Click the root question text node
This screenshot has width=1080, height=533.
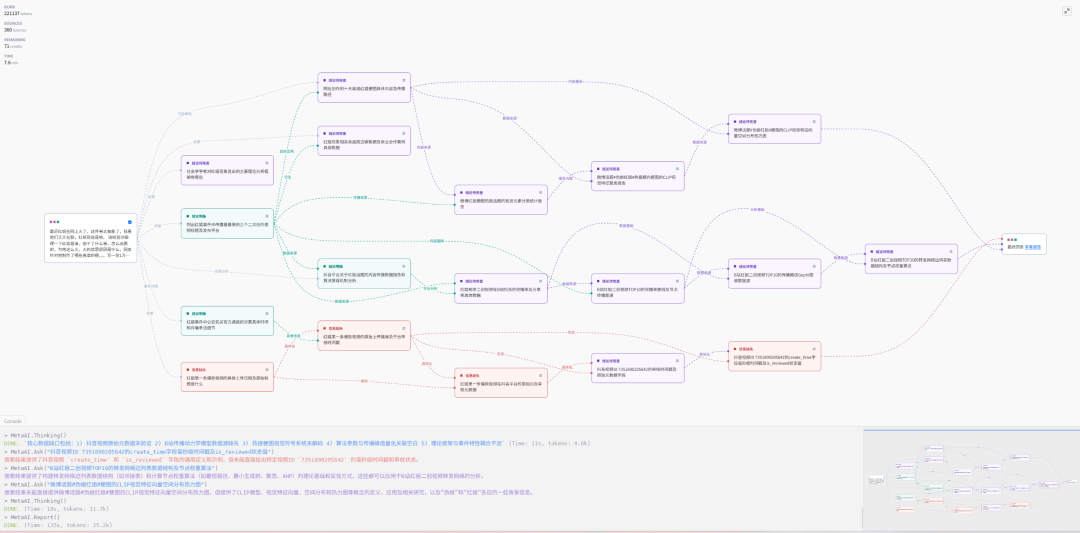[x=91, y=243]
